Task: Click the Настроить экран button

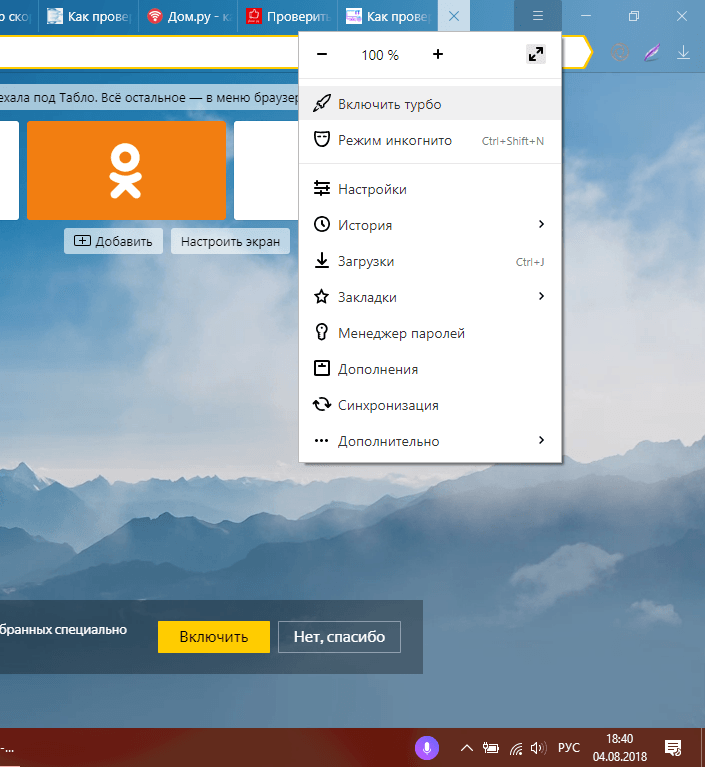Action: coord(230,241)
